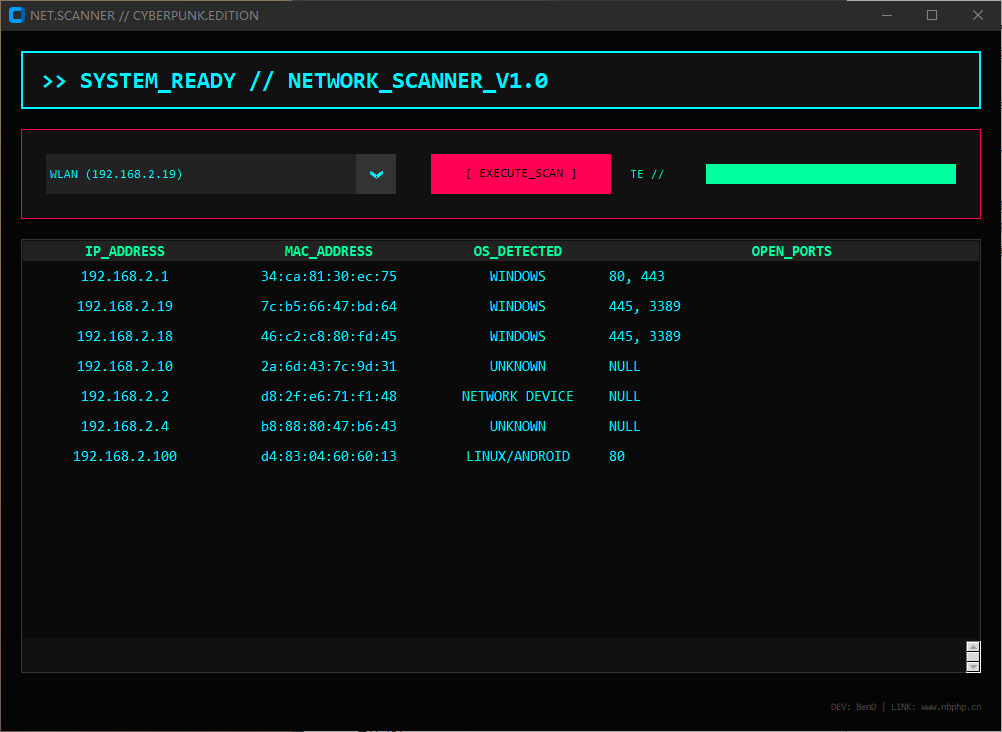Click scrollbar down arrow in log panel
Image resolution: width=1002 pixels, height=732 pixels.
(973, 667)
